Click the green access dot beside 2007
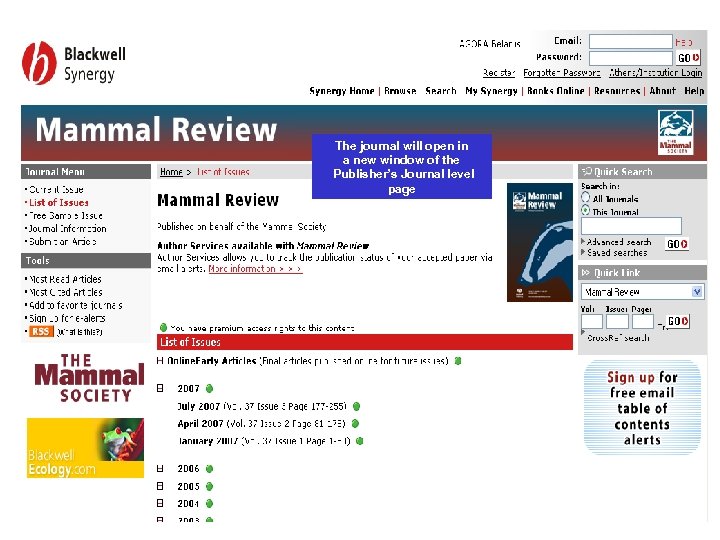The width and height of the screenshot is (720, 540). click(209, 388)
